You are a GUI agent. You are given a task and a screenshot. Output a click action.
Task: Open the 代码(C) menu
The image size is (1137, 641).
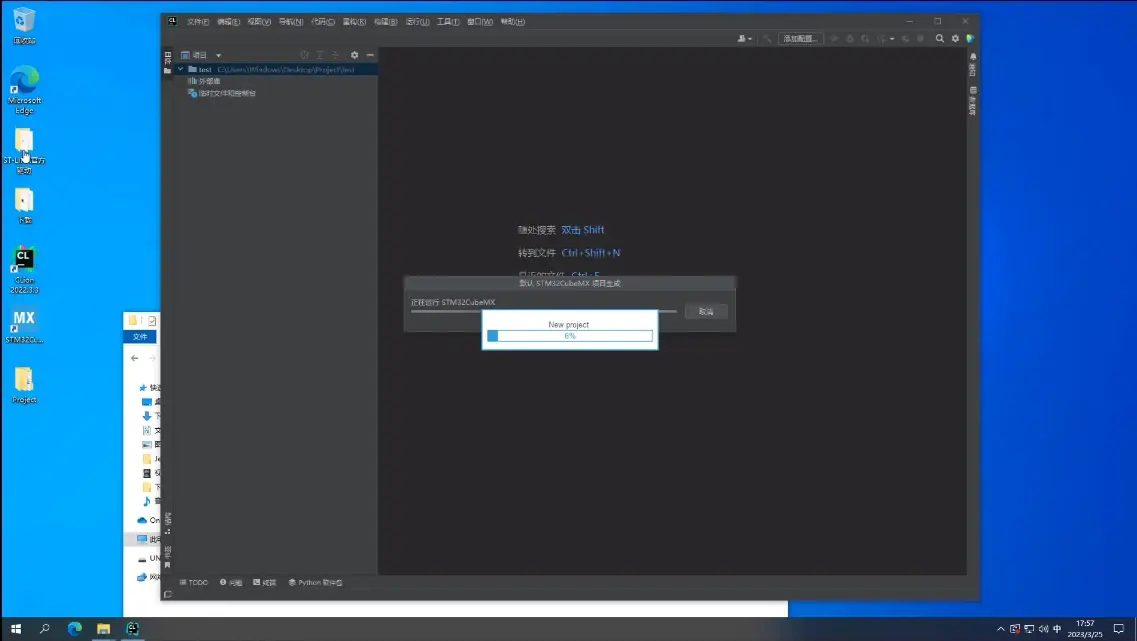click(x=323, y=22)
